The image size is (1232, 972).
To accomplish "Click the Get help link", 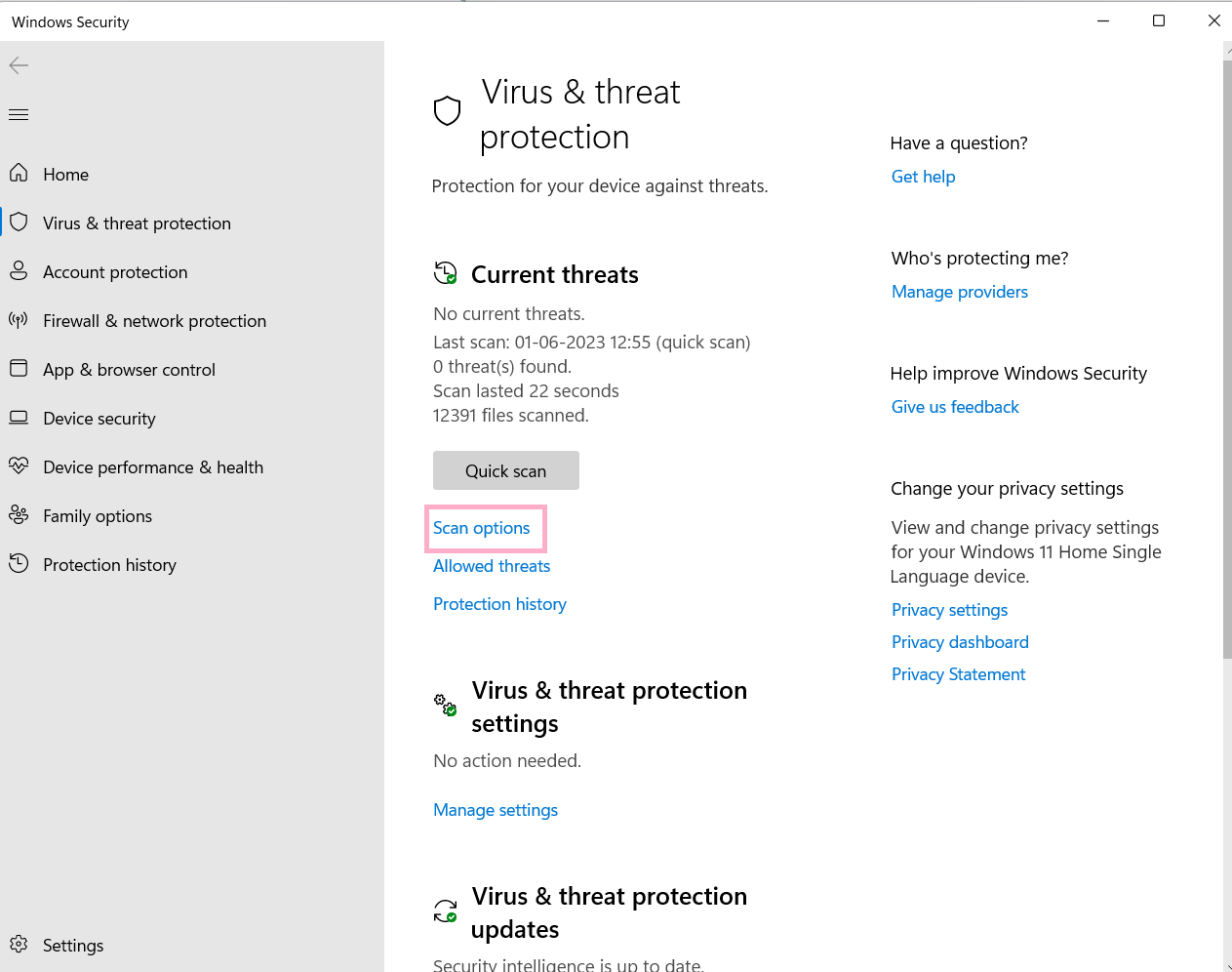I will [923, 177].
